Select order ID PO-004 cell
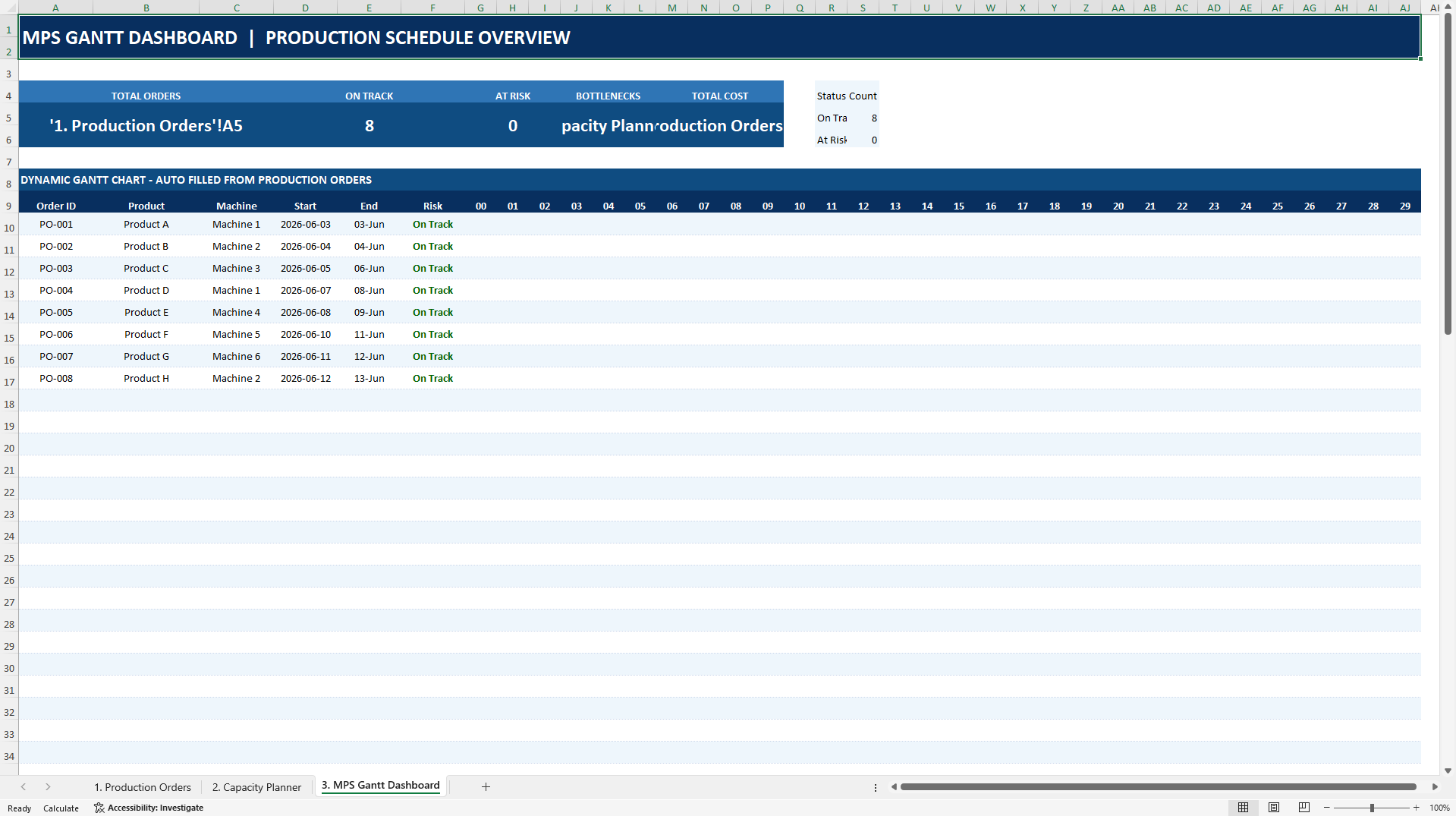 [x=56, y=290]
